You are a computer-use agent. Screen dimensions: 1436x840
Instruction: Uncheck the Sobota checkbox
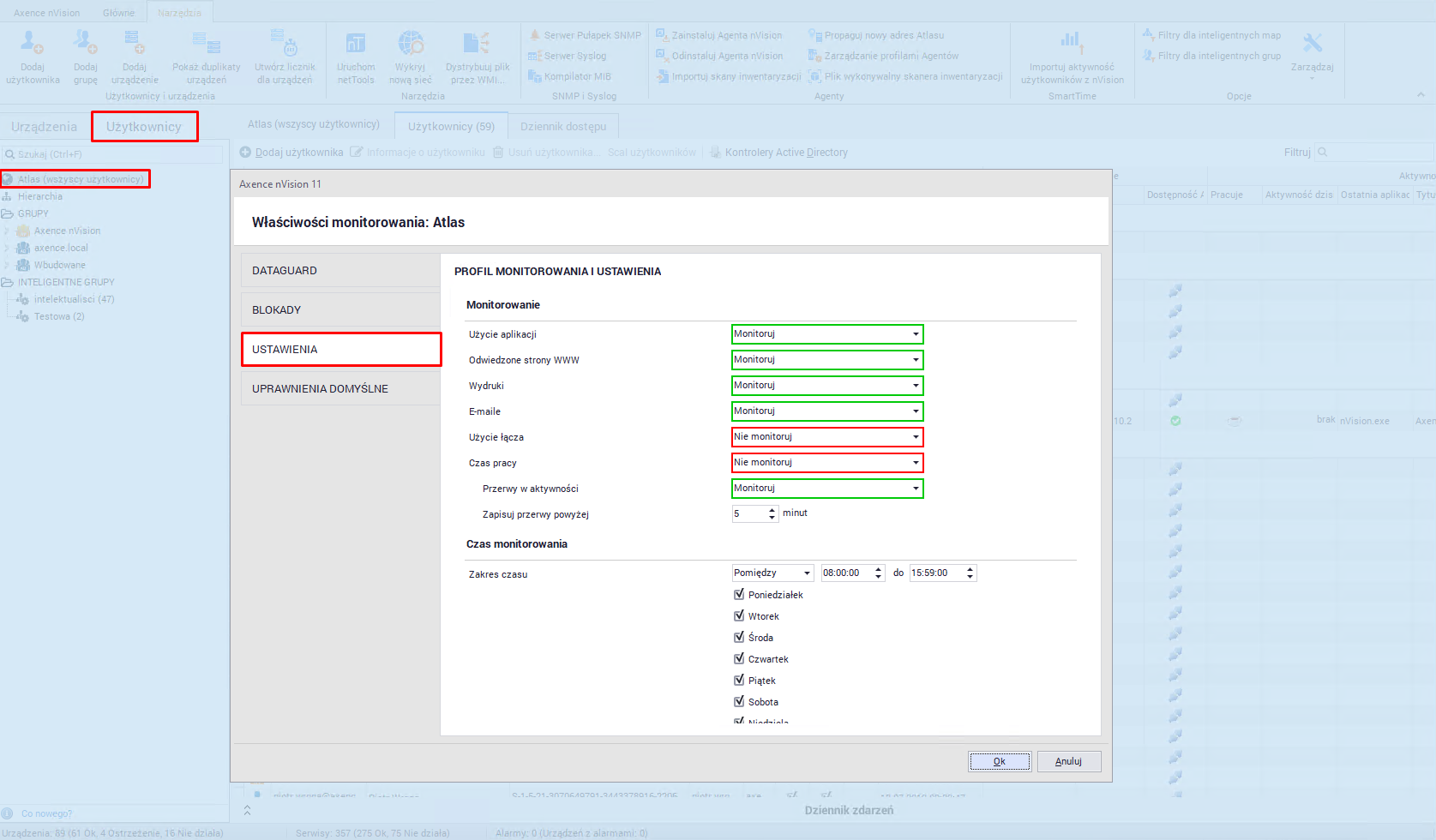tap(739, 701)
